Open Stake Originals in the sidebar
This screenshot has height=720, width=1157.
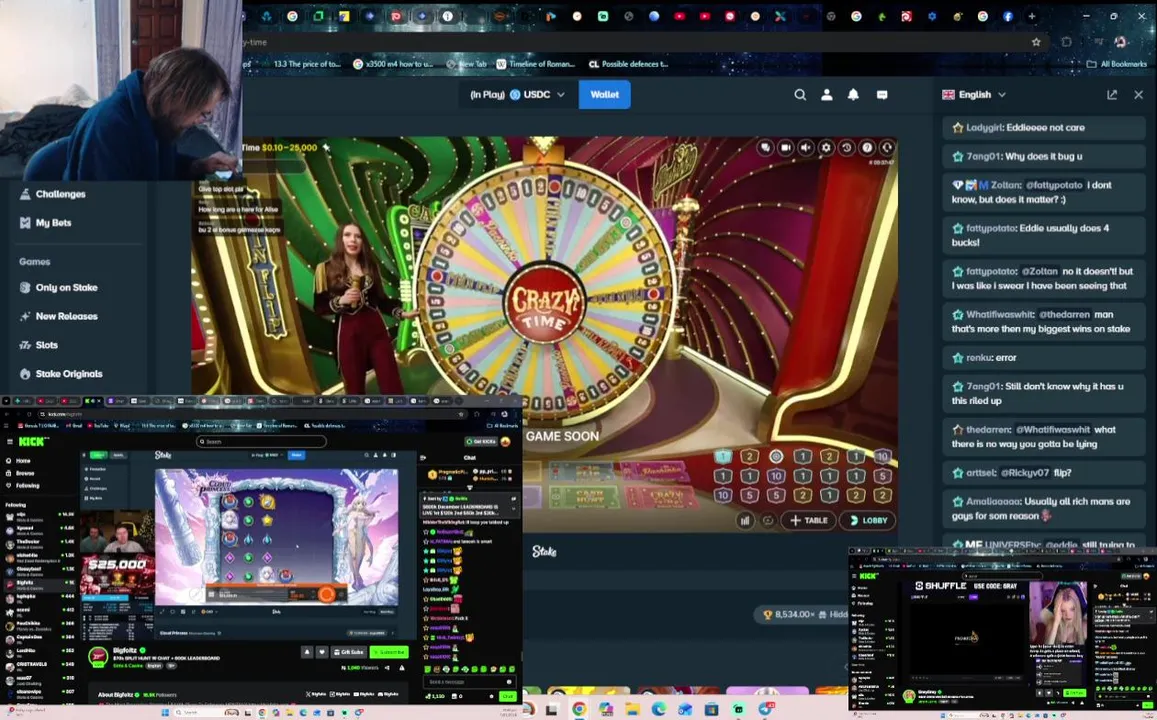click(61, 374)
